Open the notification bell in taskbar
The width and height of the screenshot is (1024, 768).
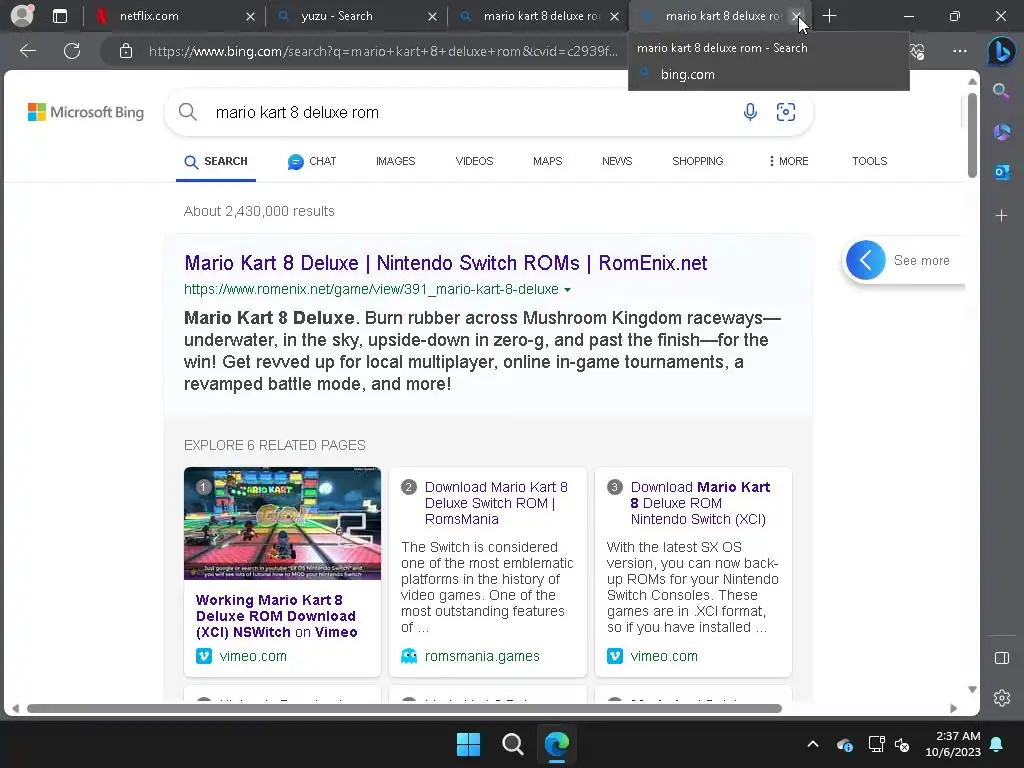997,744
